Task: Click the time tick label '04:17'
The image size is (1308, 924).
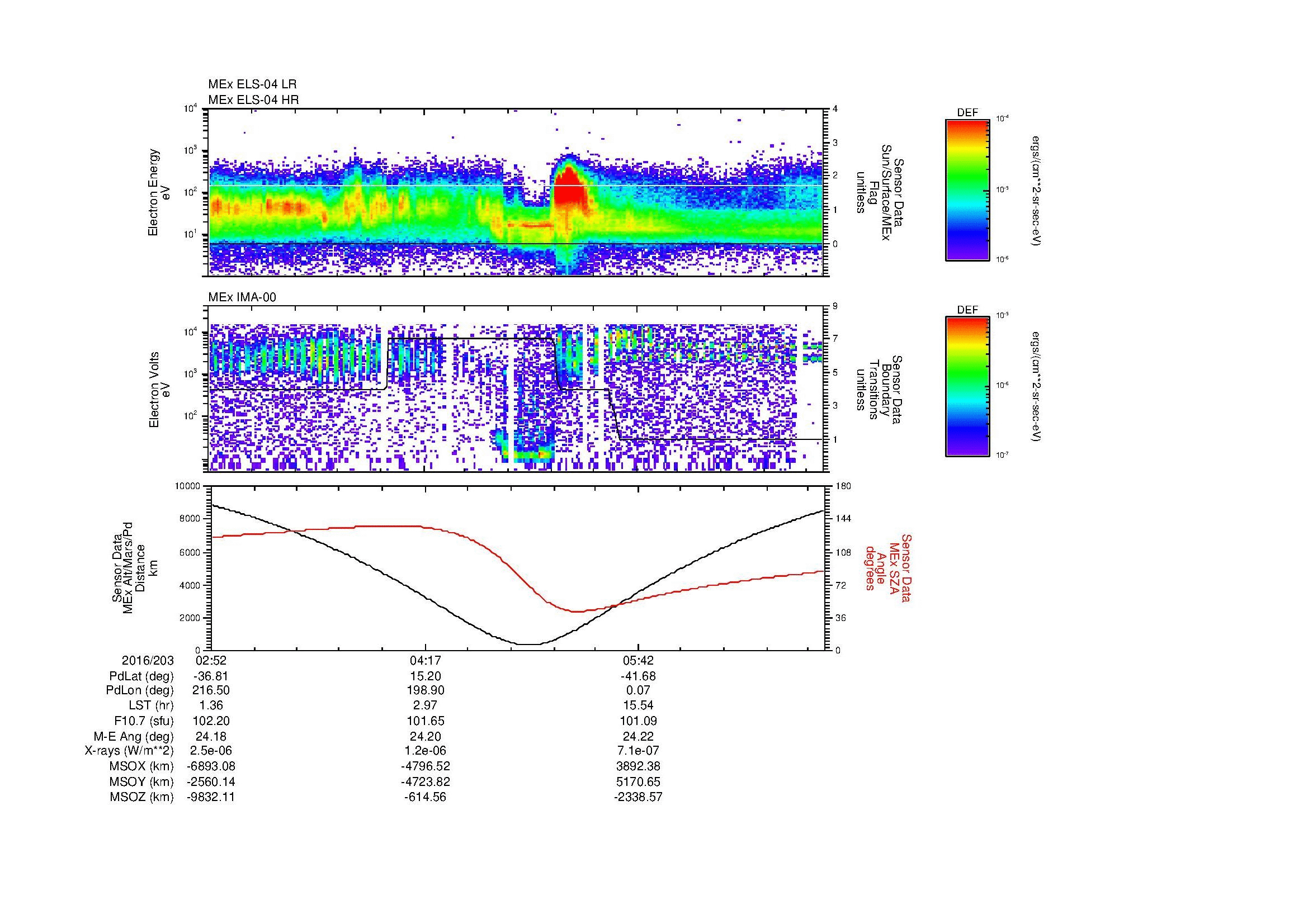Action: click(x=426, y=661)
